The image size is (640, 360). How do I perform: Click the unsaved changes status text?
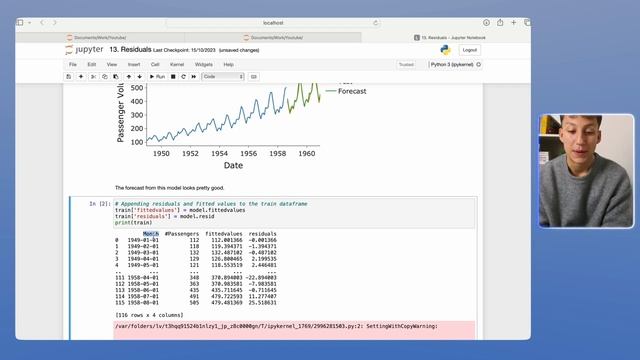tap(239, 50)
